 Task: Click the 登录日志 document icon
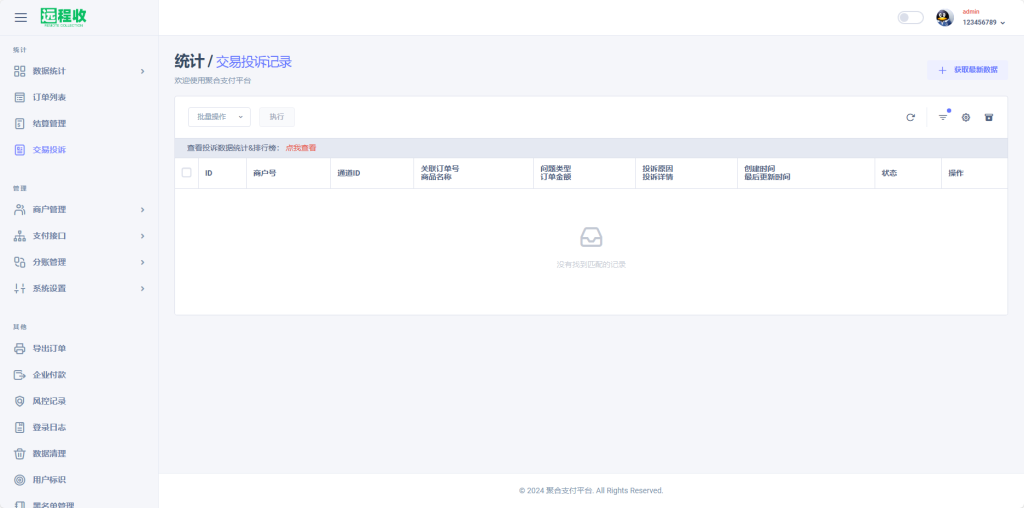tap(20, 427)
